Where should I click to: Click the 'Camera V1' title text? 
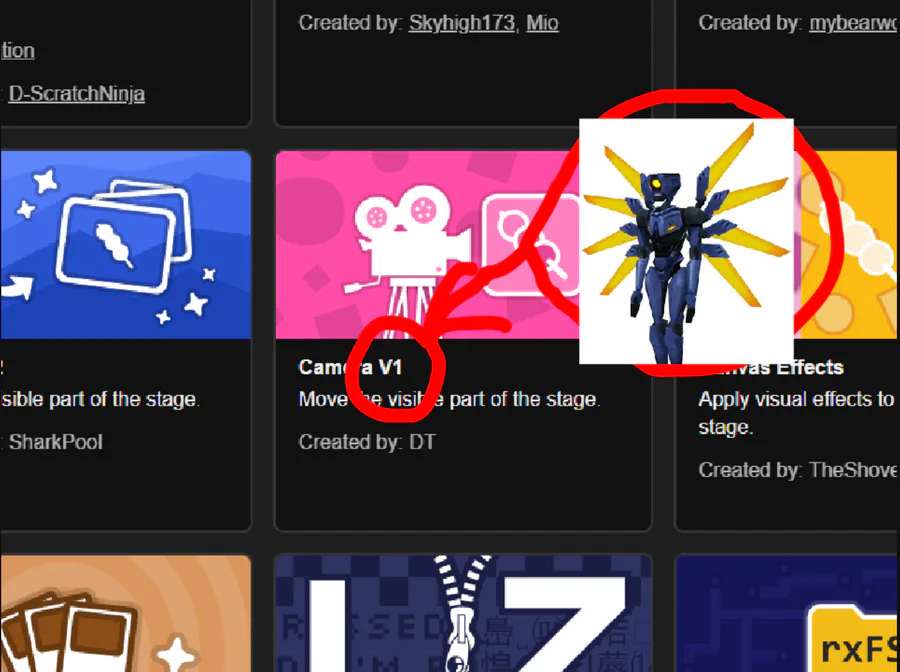(x=350, y=367)
